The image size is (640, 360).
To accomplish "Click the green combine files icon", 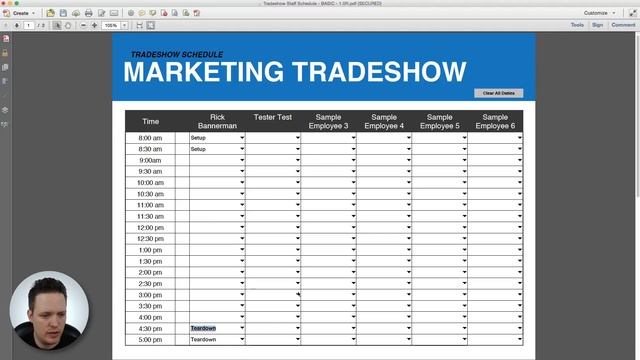I will [186, 13].
